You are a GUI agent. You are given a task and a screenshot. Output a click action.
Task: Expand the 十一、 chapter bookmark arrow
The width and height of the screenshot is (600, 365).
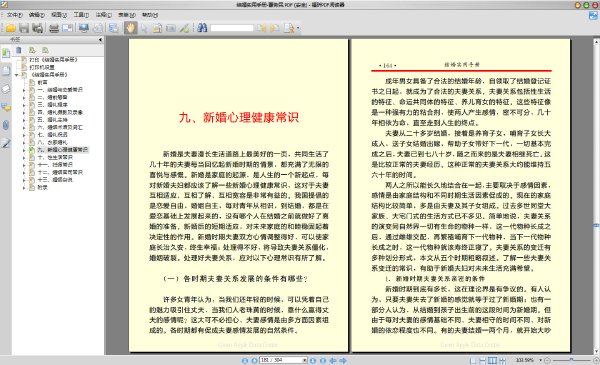pyautogui.click(x=24, y=165)
